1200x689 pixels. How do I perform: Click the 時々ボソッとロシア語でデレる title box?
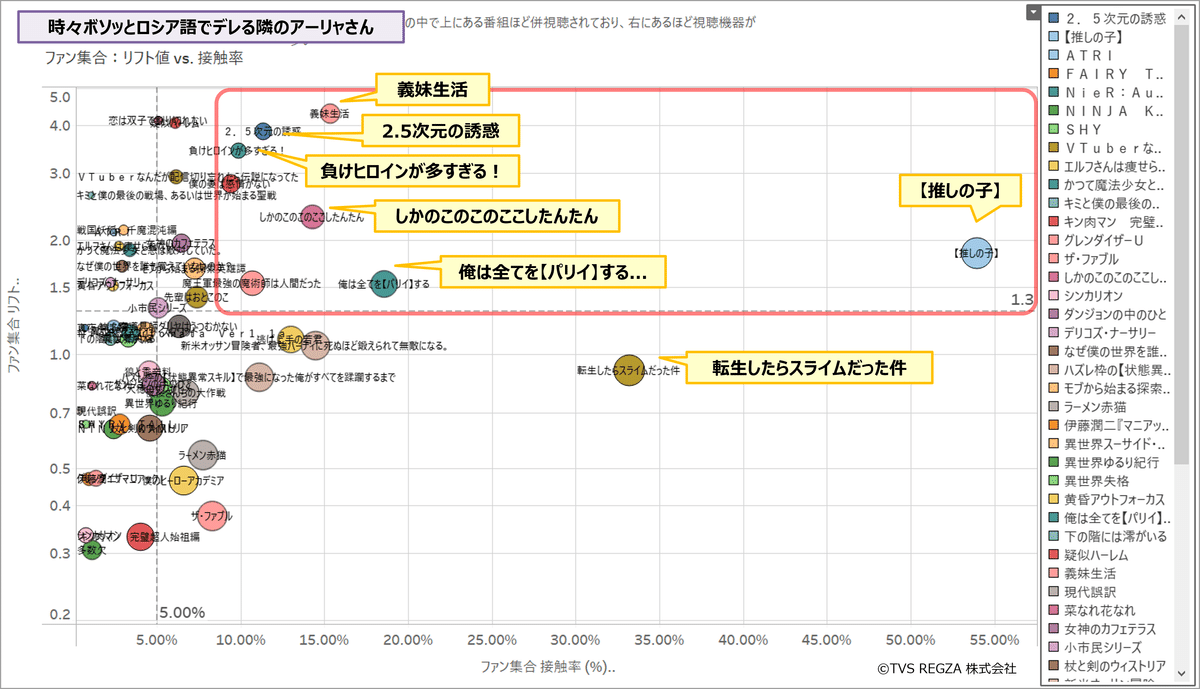pos(211,28)
